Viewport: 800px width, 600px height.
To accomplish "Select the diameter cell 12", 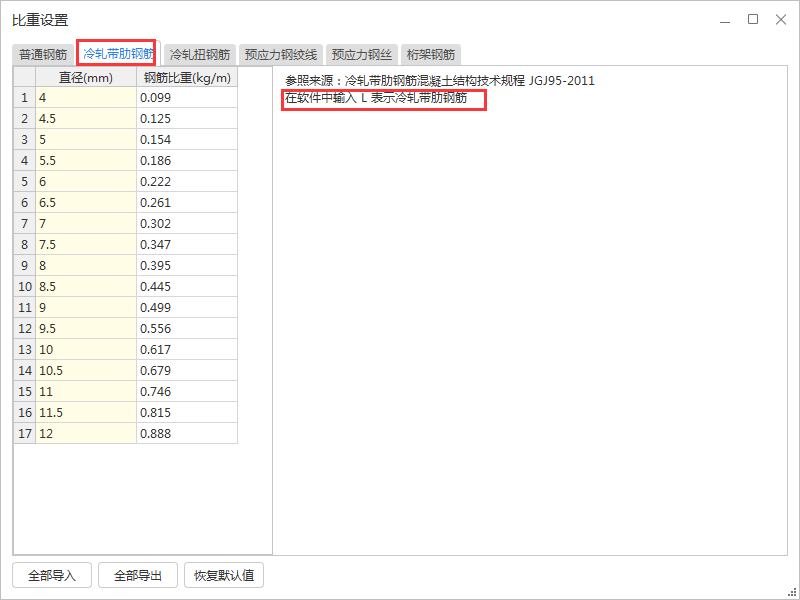I will click(86, 433).
